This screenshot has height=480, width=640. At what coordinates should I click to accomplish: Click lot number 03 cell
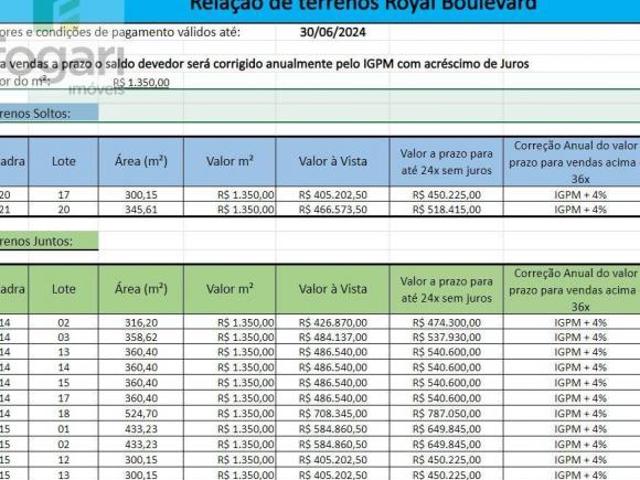tap(64, 338)
